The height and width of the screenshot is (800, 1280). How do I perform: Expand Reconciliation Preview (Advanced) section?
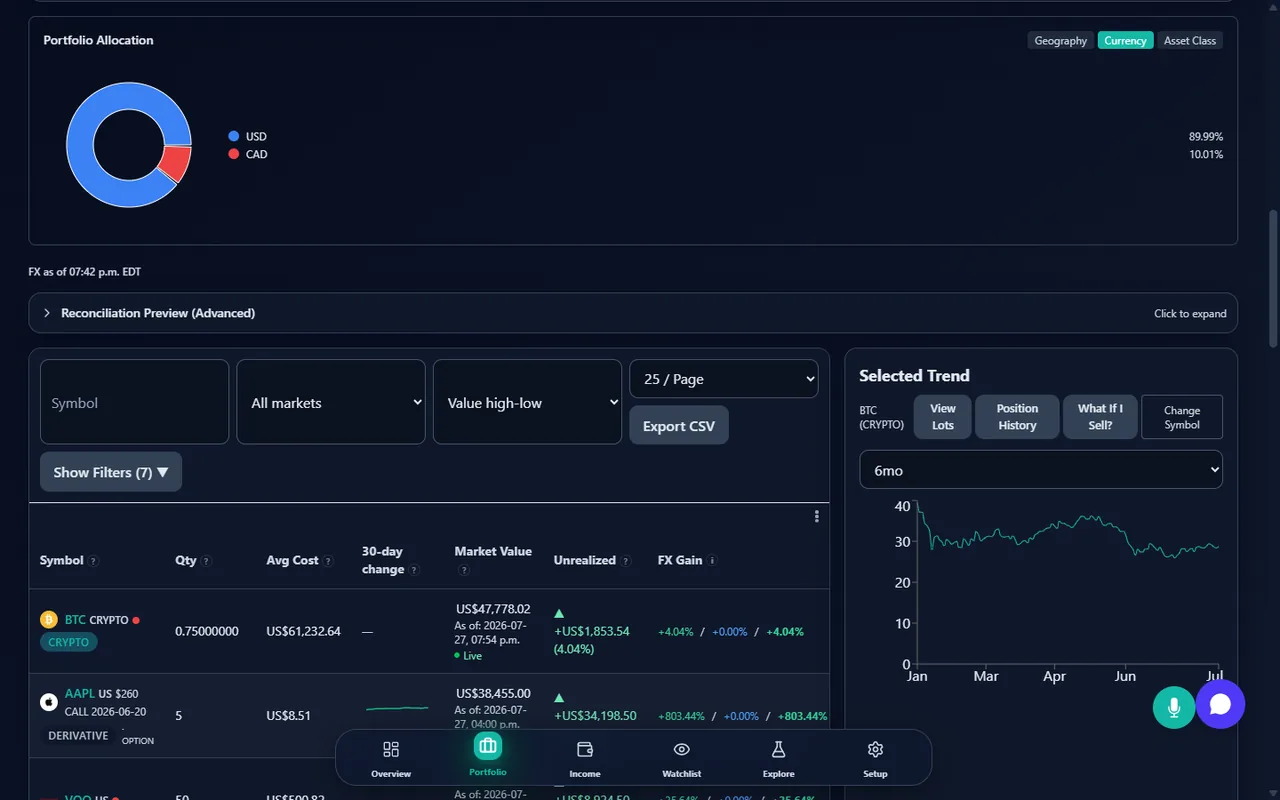633,313
